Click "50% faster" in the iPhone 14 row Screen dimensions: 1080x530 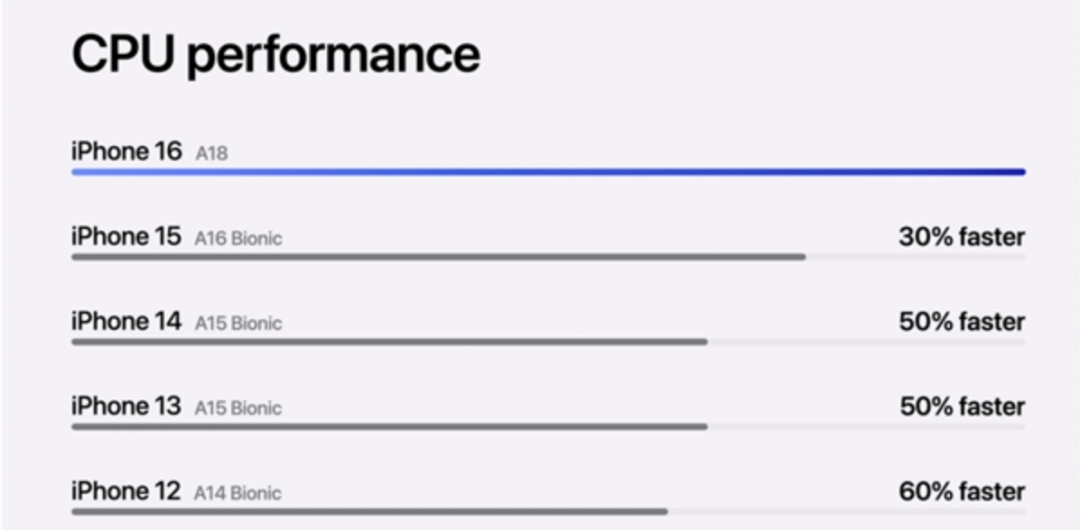[x=961, y=322]
